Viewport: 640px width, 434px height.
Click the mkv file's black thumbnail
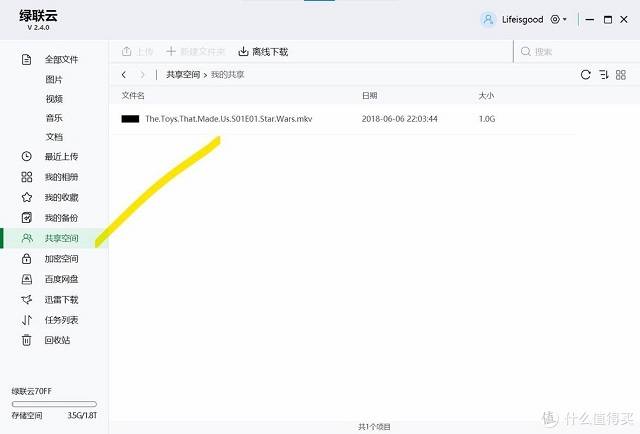(130, 119)
